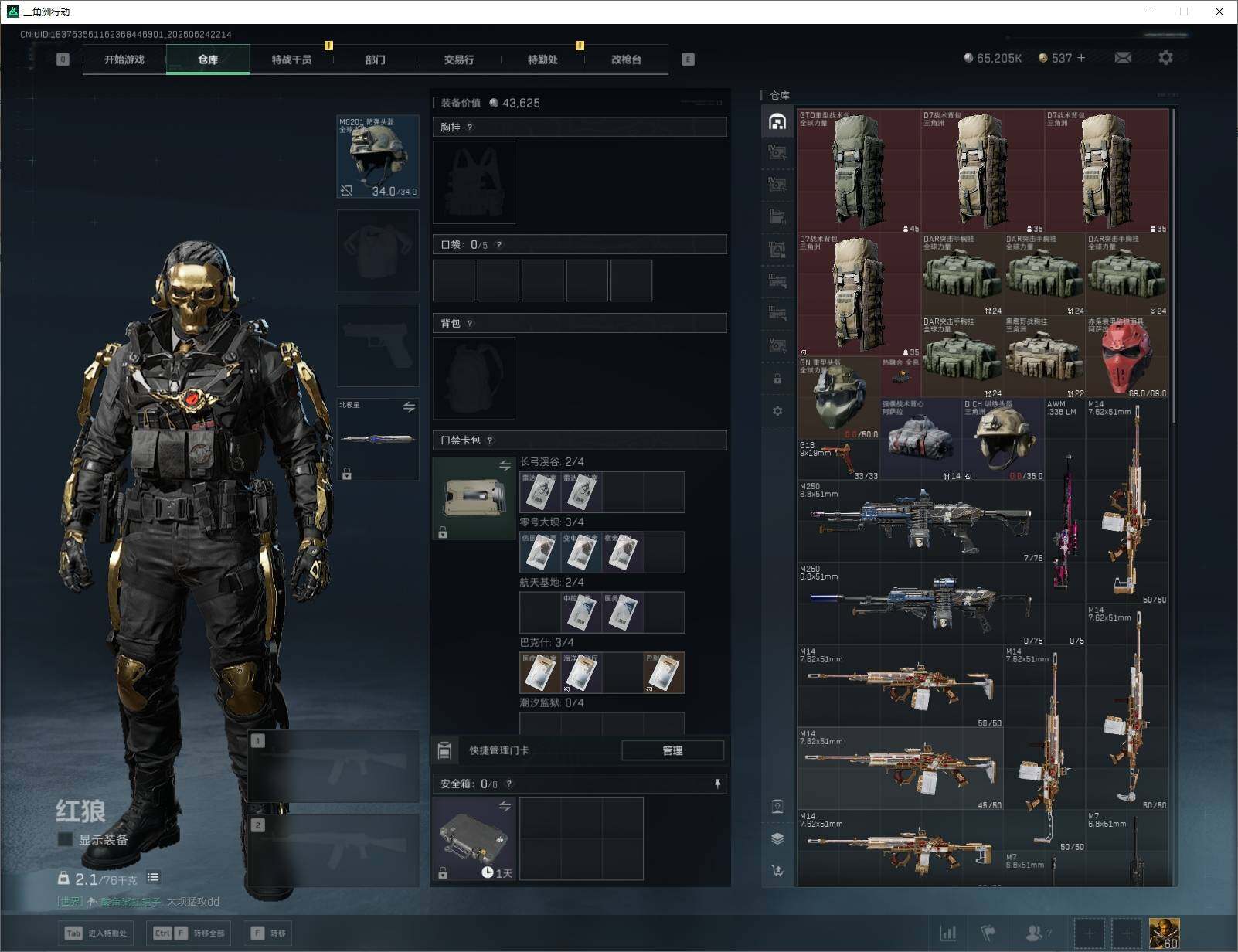Click the empty body armor slot
The image size is (1238, 952).
coord(378,250)
